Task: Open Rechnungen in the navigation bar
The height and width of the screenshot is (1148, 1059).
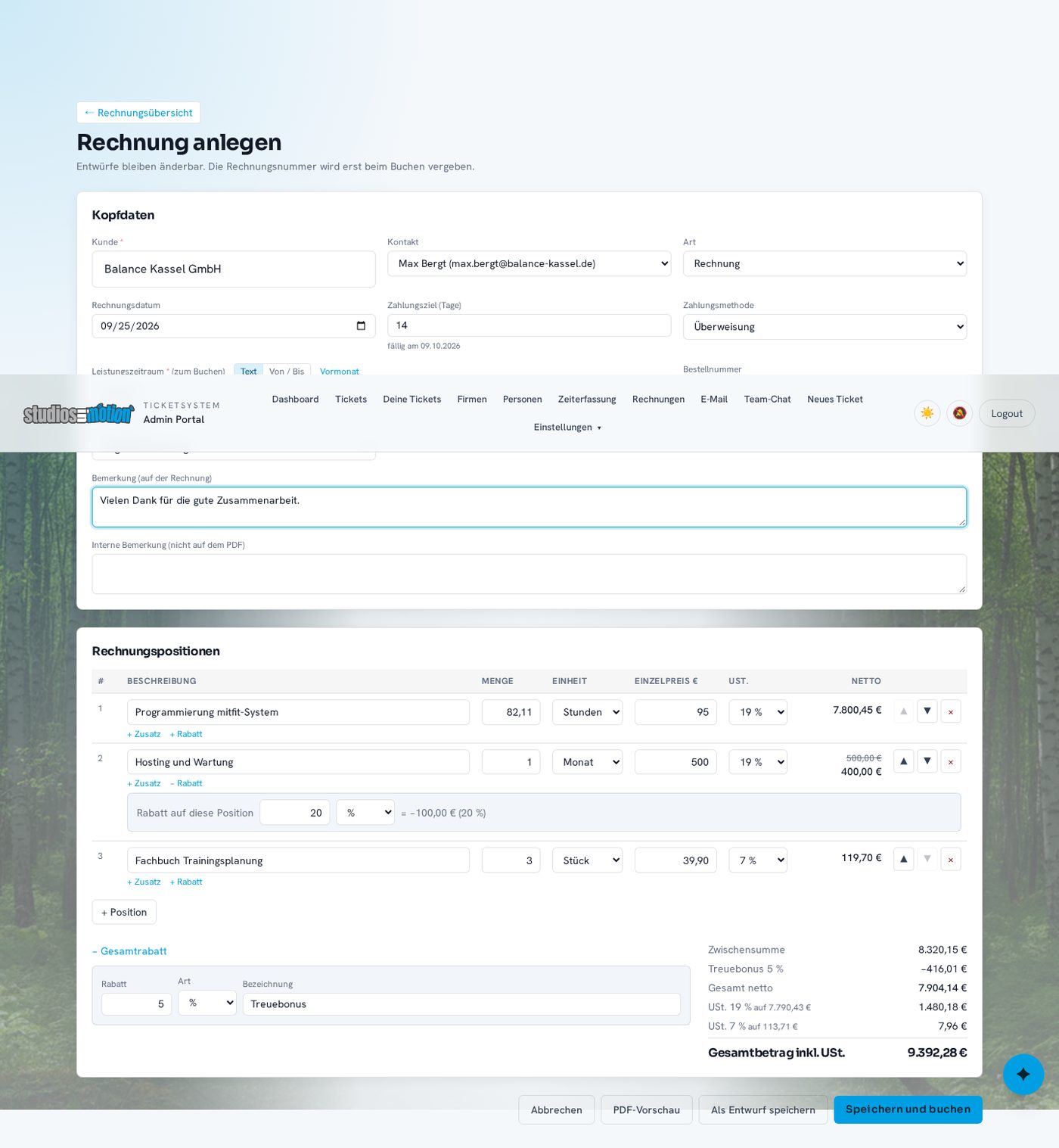Action: tap(658, 399)
